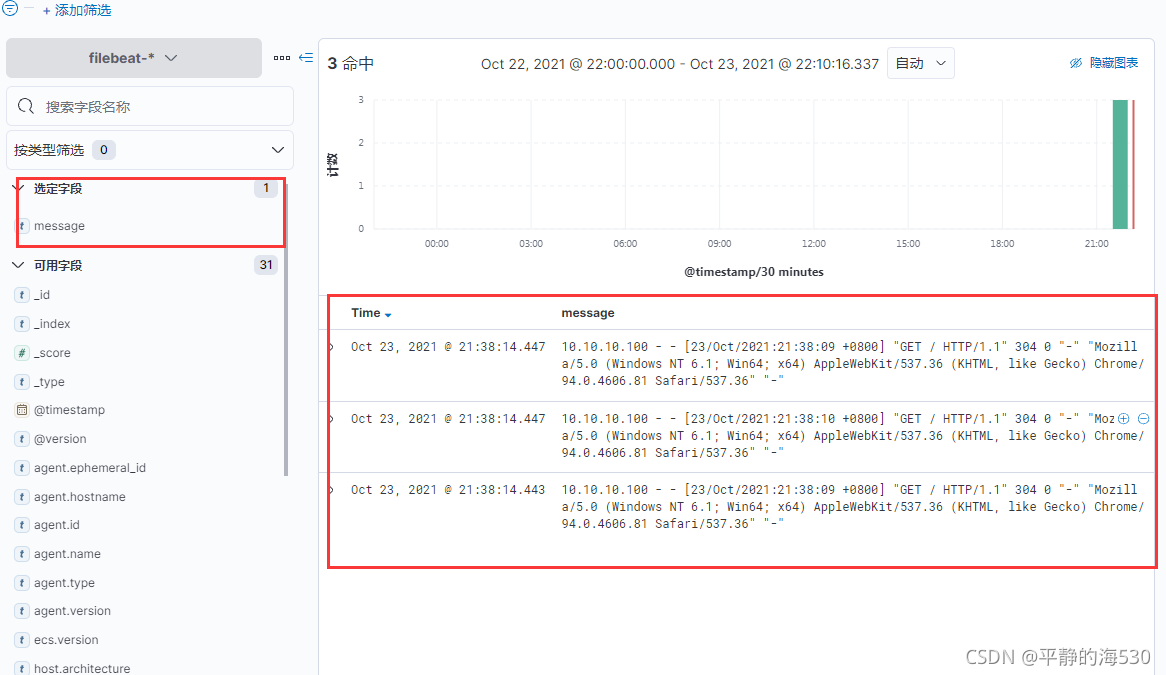This screenshot has width=1166, height=675.
Task: Click the ecs.version type icon
Action: (x=22, y=641)
